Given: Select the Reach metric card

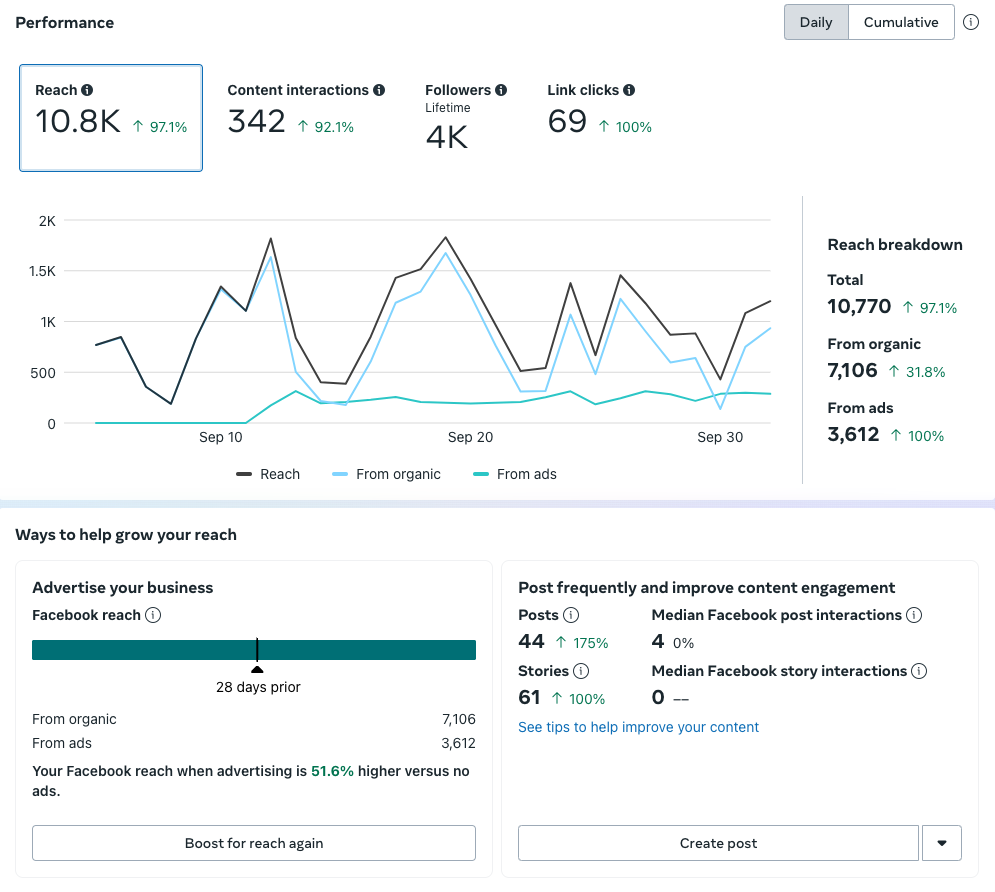Looking at the screenshot, I should (x=111, y=118).
